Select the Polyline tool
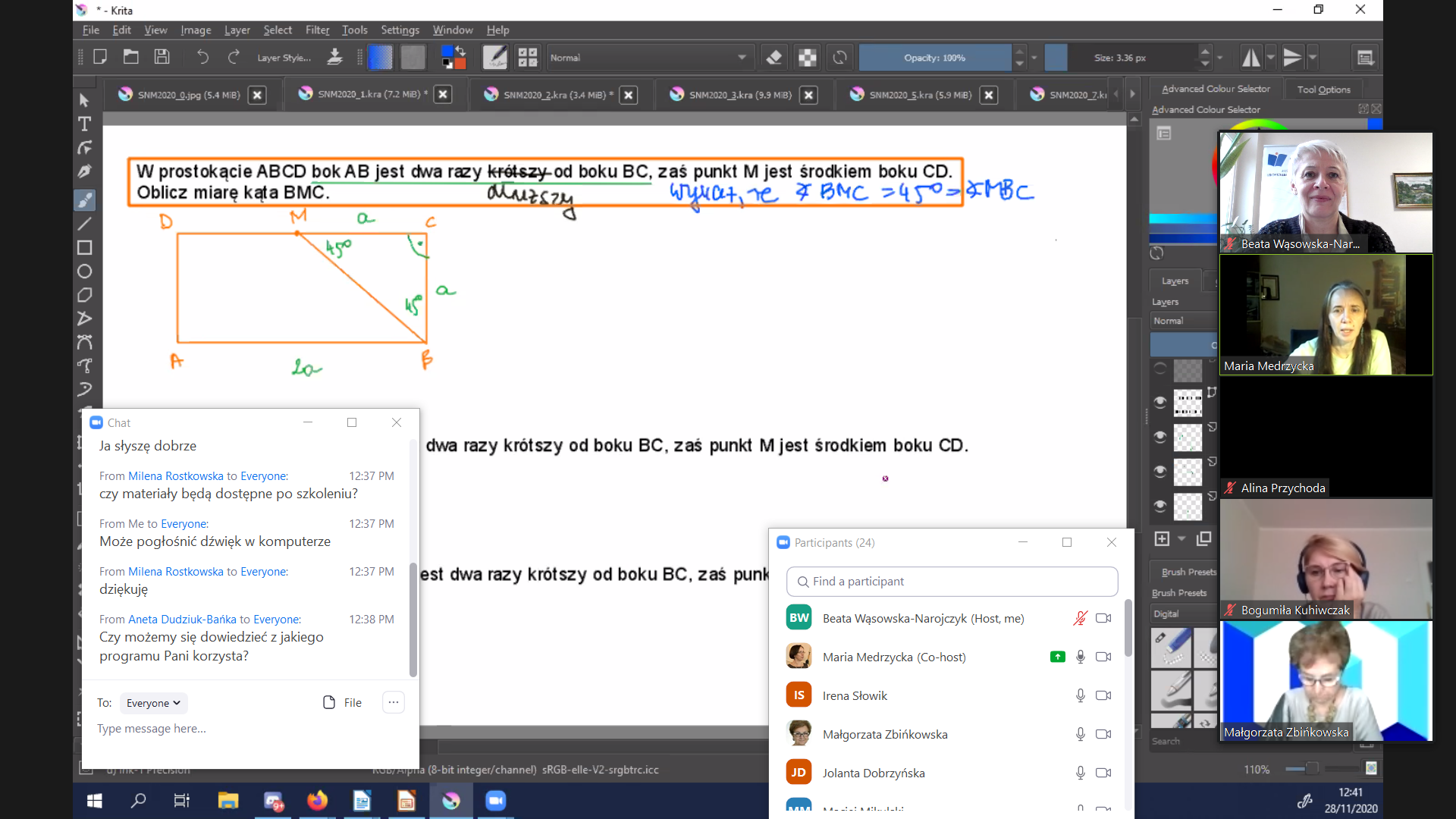1456x819 pixels. click(x=85, y=318)
